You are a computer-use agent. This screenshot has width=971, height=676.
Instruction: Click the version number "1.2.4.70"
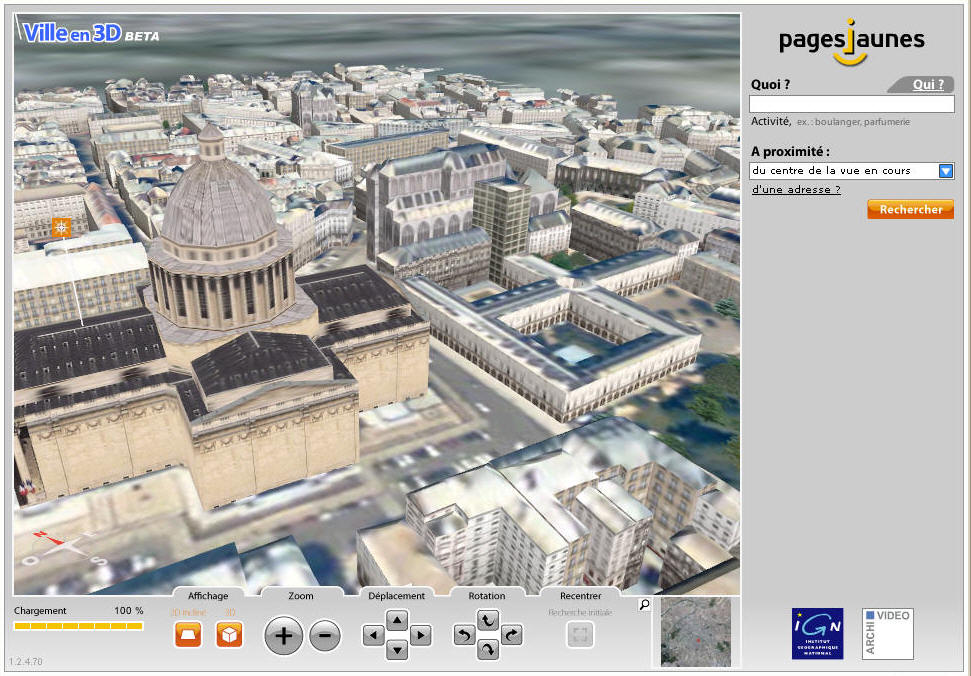point(25,662)
